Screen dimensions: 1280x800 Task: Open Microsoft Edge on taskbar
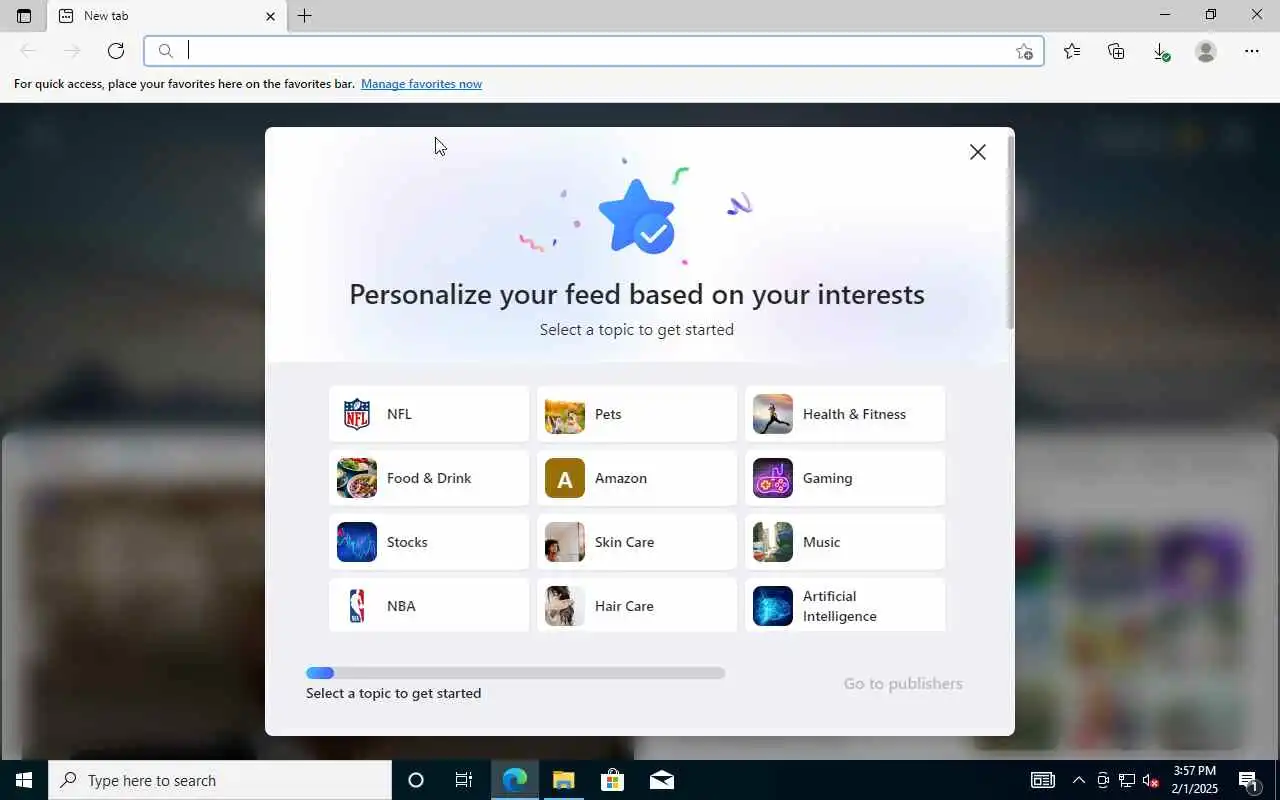coord(515,780)
